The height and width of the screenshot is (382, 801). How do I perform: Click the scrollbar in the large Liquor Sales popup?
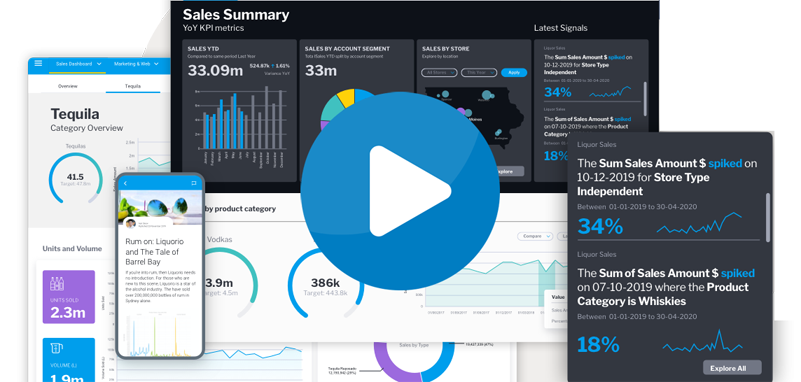click(767, 217)
